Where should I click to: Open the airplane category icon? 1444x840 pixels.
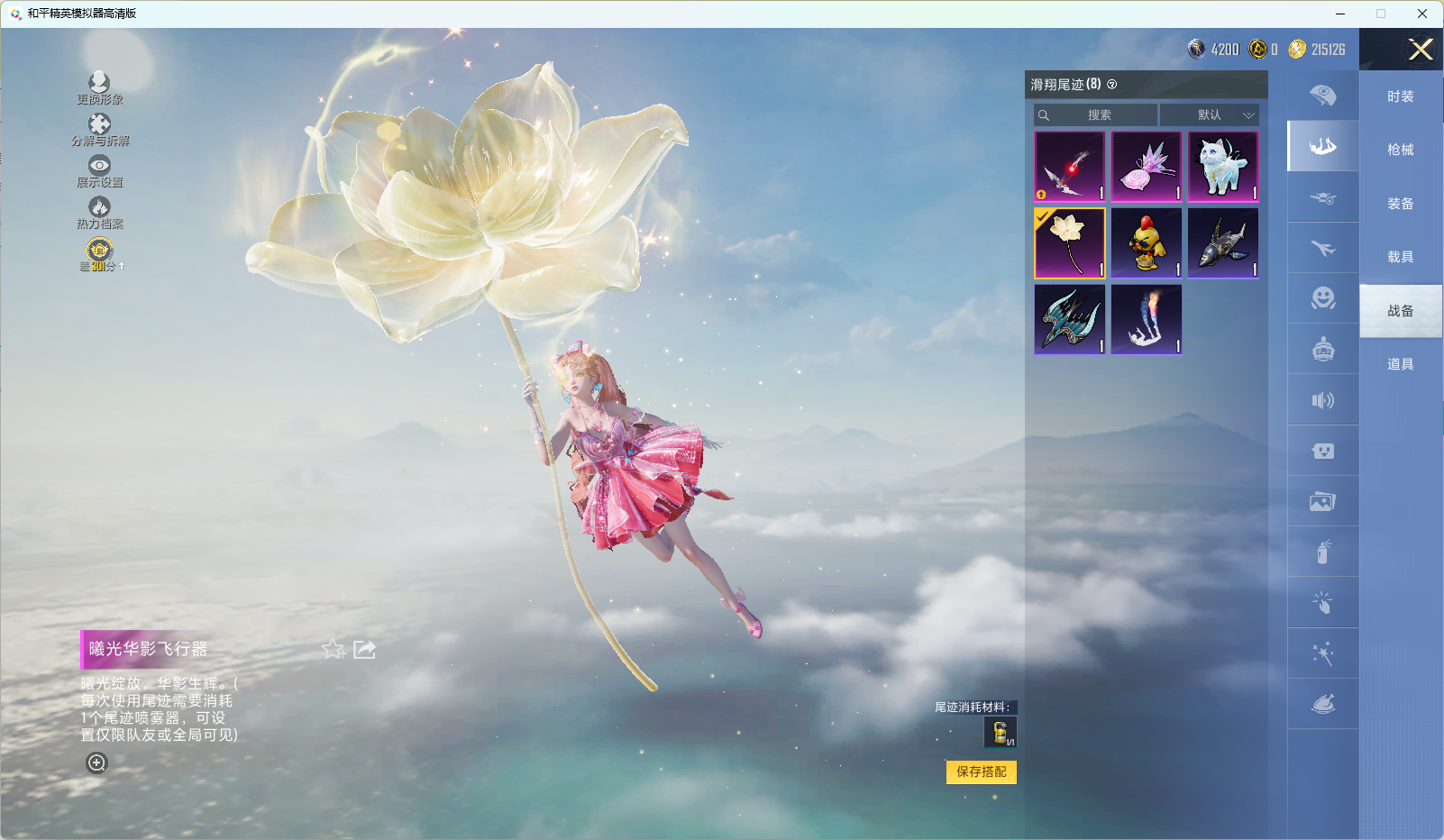1322,247
